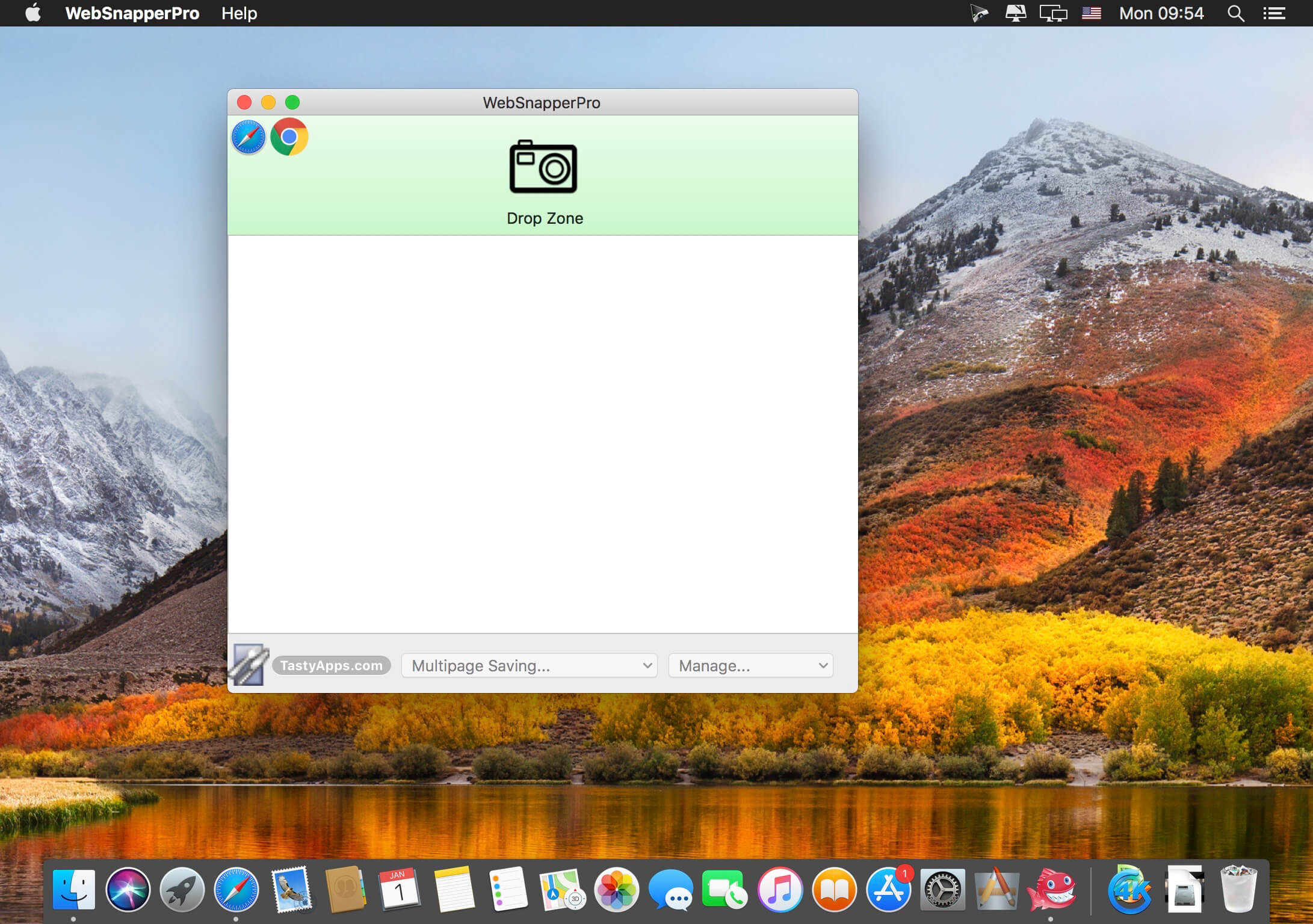Click the Safari icon in WebSnapperPro window
Image resolution: width=1313 pixels, height=924 pixels.
tap(248, 137)
